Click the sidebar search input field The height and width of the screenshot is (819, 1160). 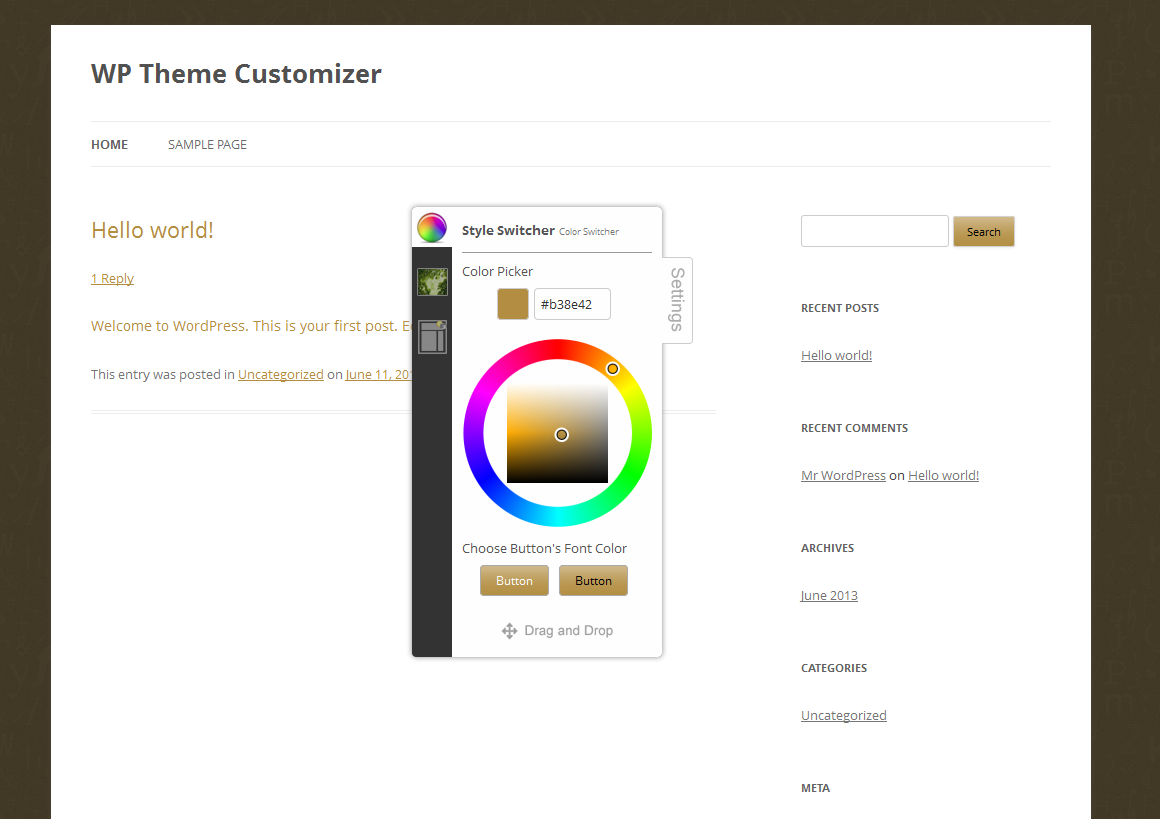point(874,231)
